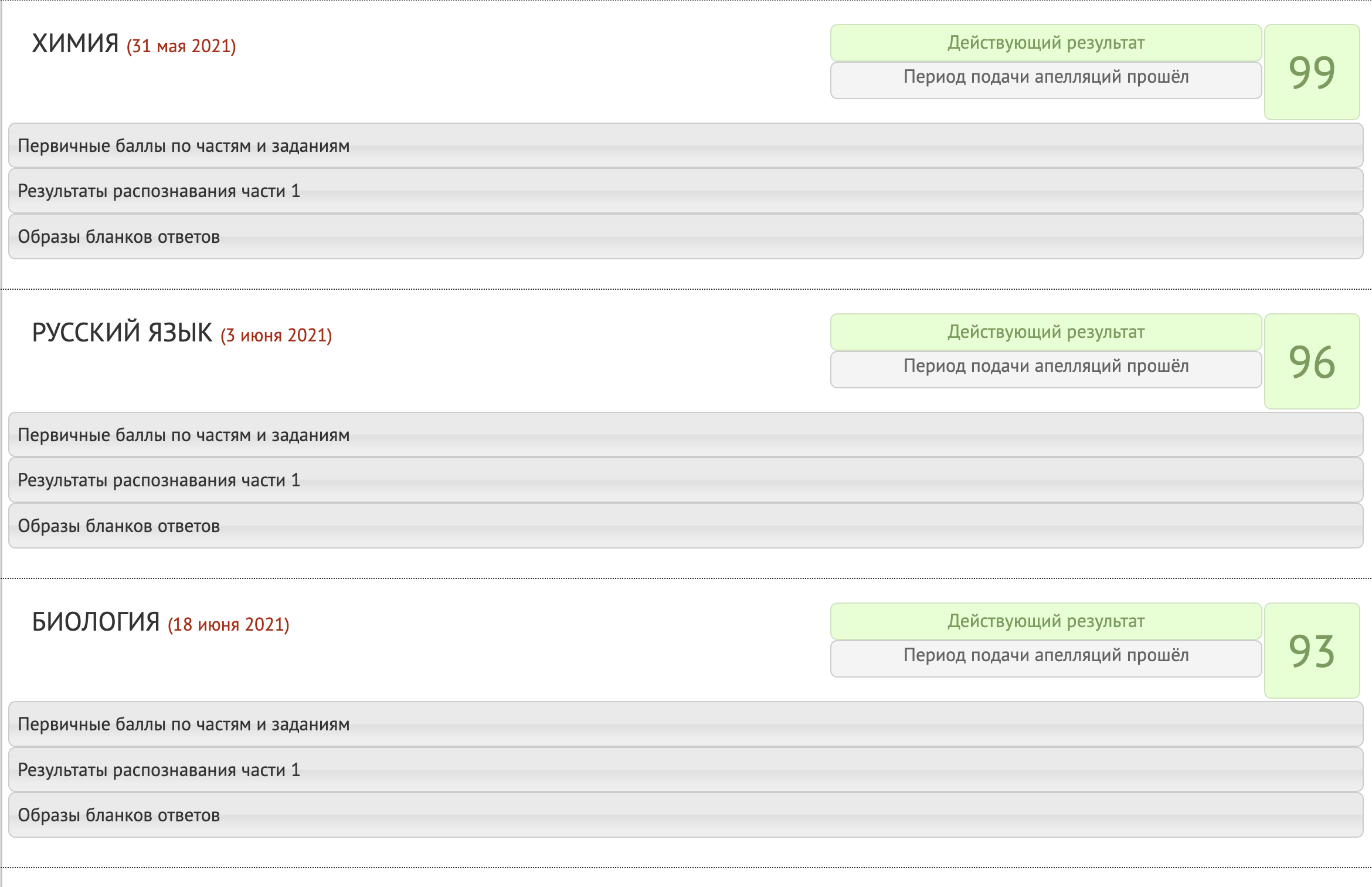The height and width of the screenshot is (887, 1372).
Task: Expand Russian language part 1 recognition results
Action: [685, 480]
